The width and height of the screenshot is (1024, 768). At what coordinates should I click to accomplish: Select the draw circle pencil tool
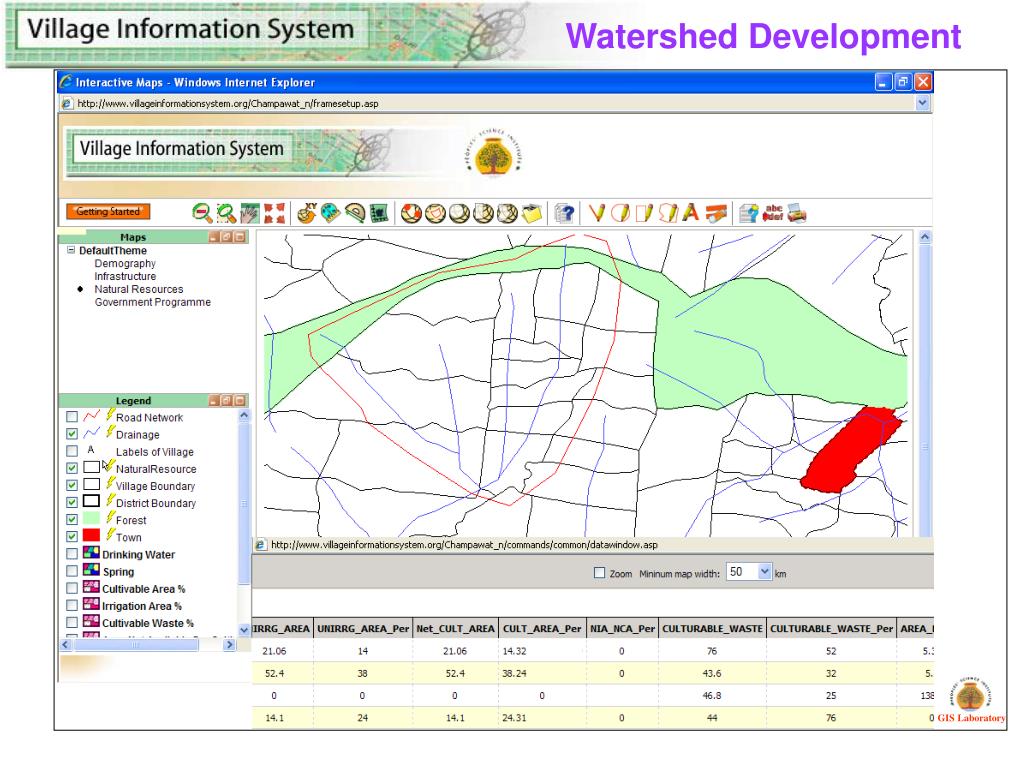tap(620, 213)
